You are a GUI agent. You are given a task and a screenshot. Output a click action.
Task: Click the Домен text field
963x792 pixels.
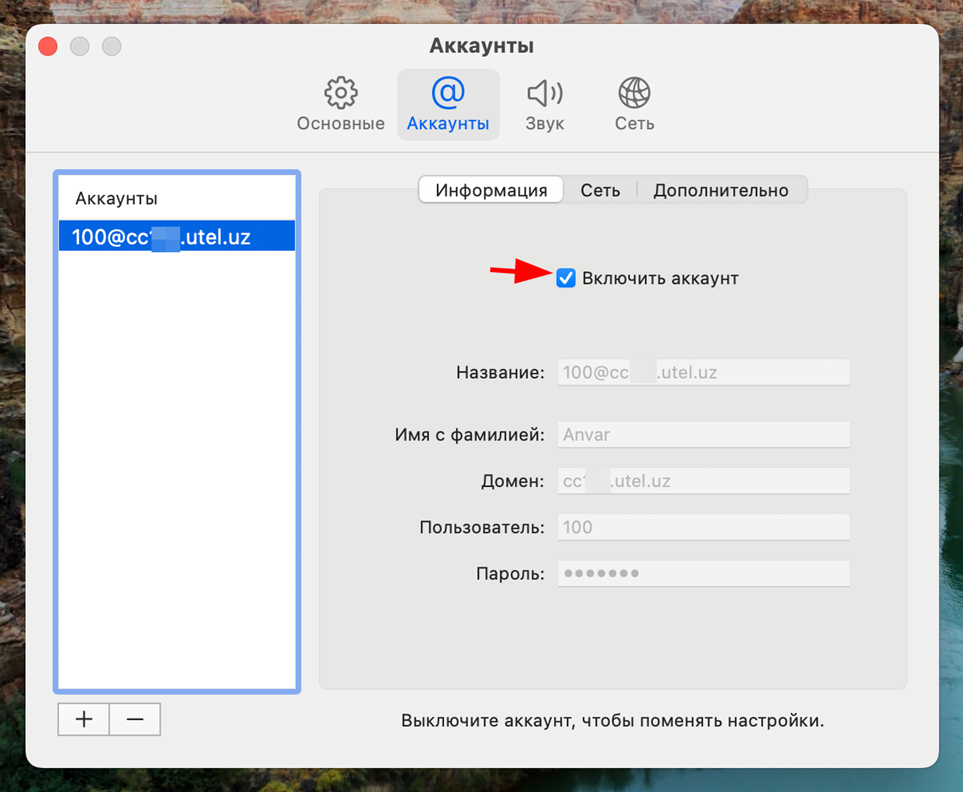(x=703, y=481)
